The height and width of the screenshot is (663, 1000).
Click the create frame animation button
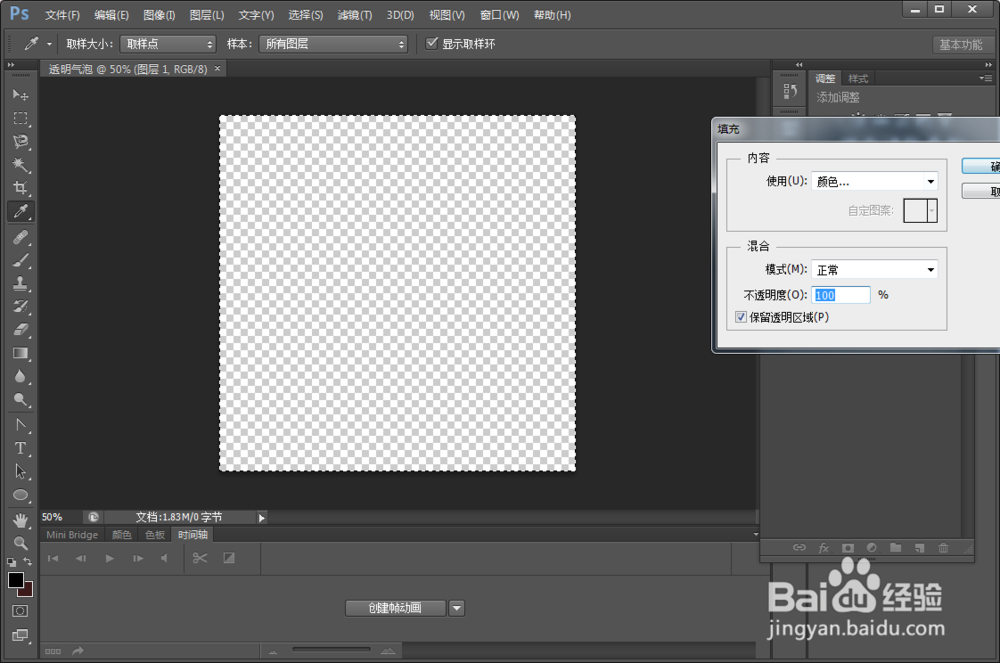click(395, 608)
